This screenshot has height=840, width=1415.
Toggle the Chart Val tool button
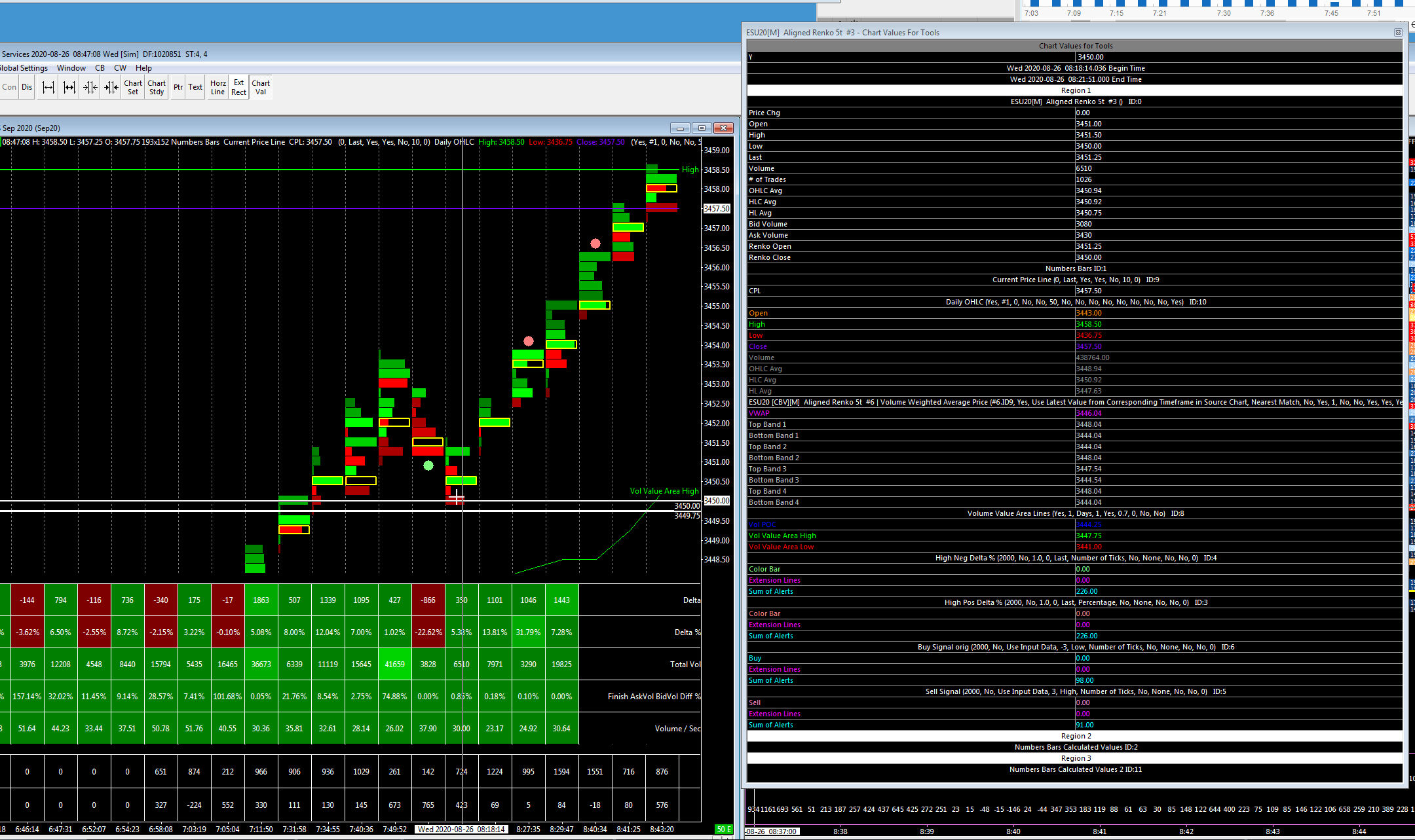(261, 87)
